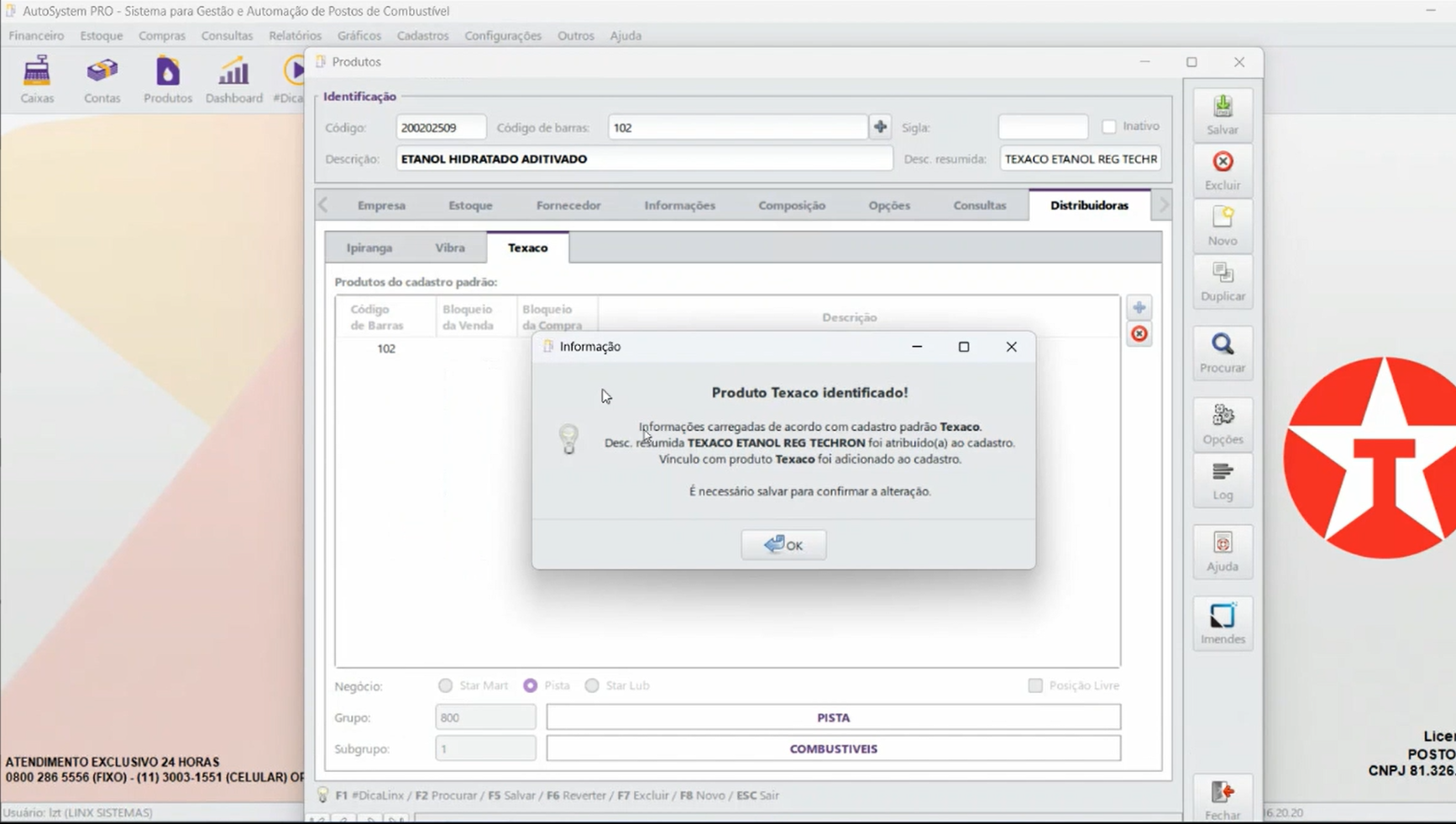The height and width of the screenshot is (824, 1456).
Task: Switch to the Vibra distributor tab
Action: click(450, 248)
